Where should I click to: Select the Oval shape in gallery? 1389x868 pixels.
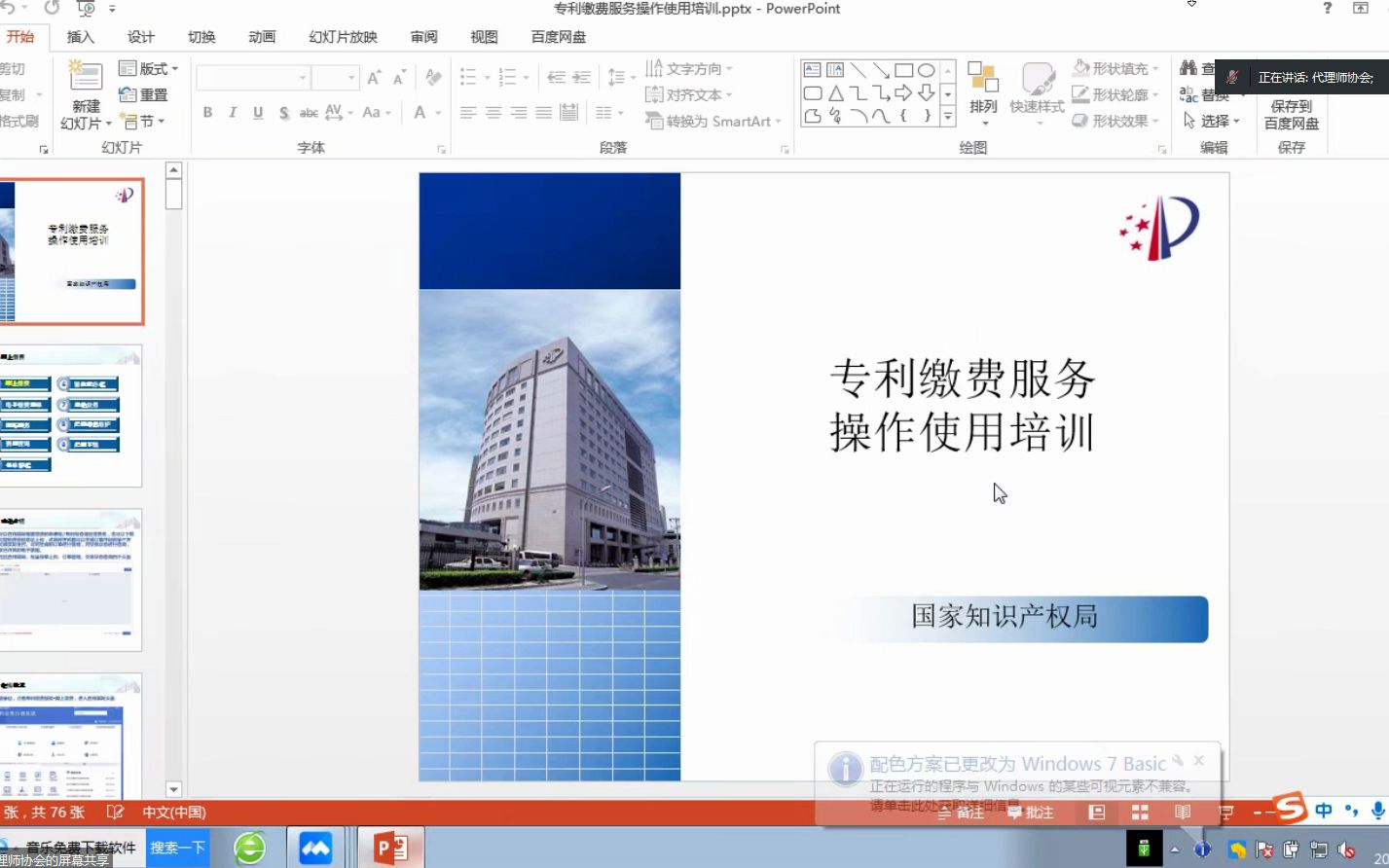926,70
